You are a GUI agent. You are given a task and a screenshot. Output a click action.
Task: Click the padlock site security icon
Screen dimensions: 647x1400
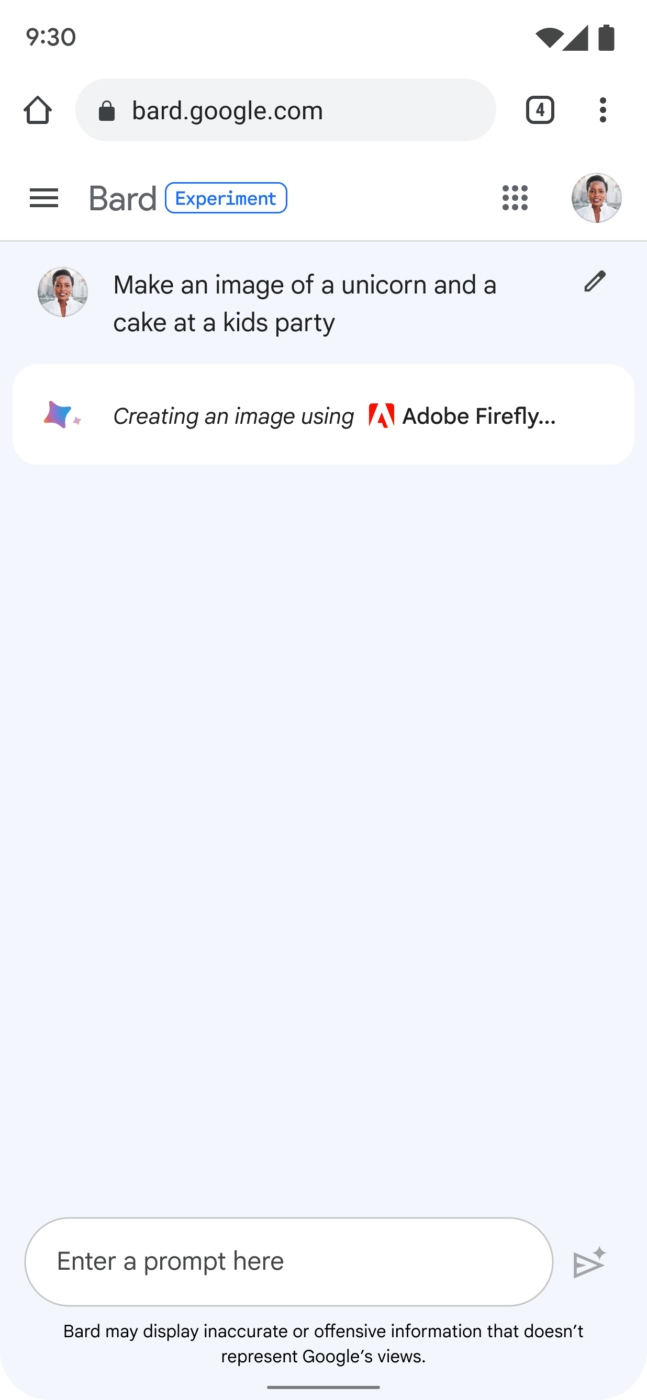point(106,110)
